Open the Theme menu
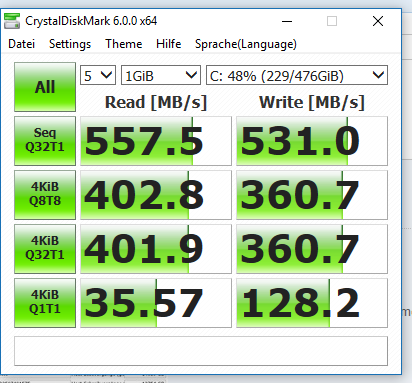 (x=124, y=44)
